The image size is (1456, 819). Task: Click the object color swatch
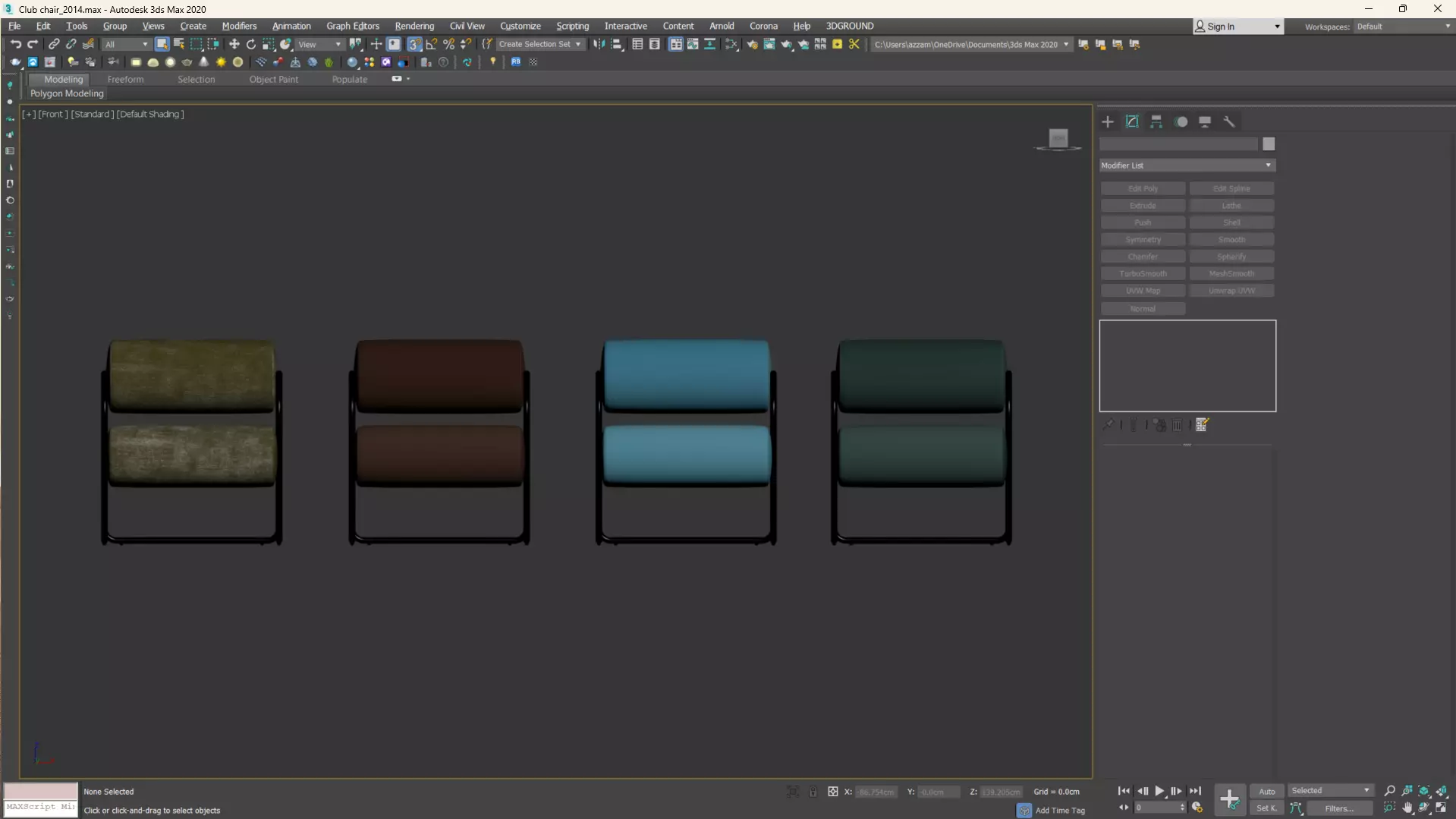[x=1269, y=144]
